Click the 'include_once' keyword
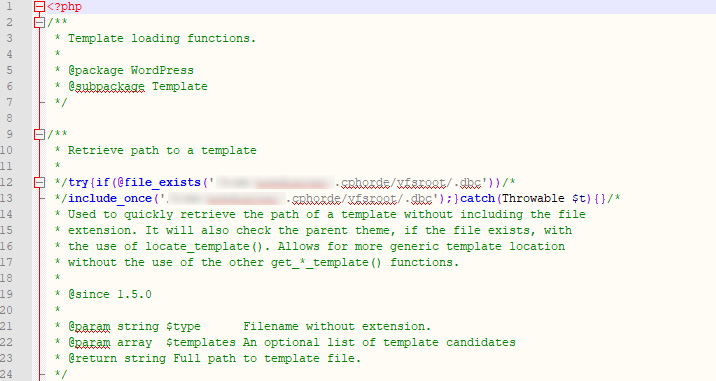The height and width of the screenshot is (381, 716). 110,198
